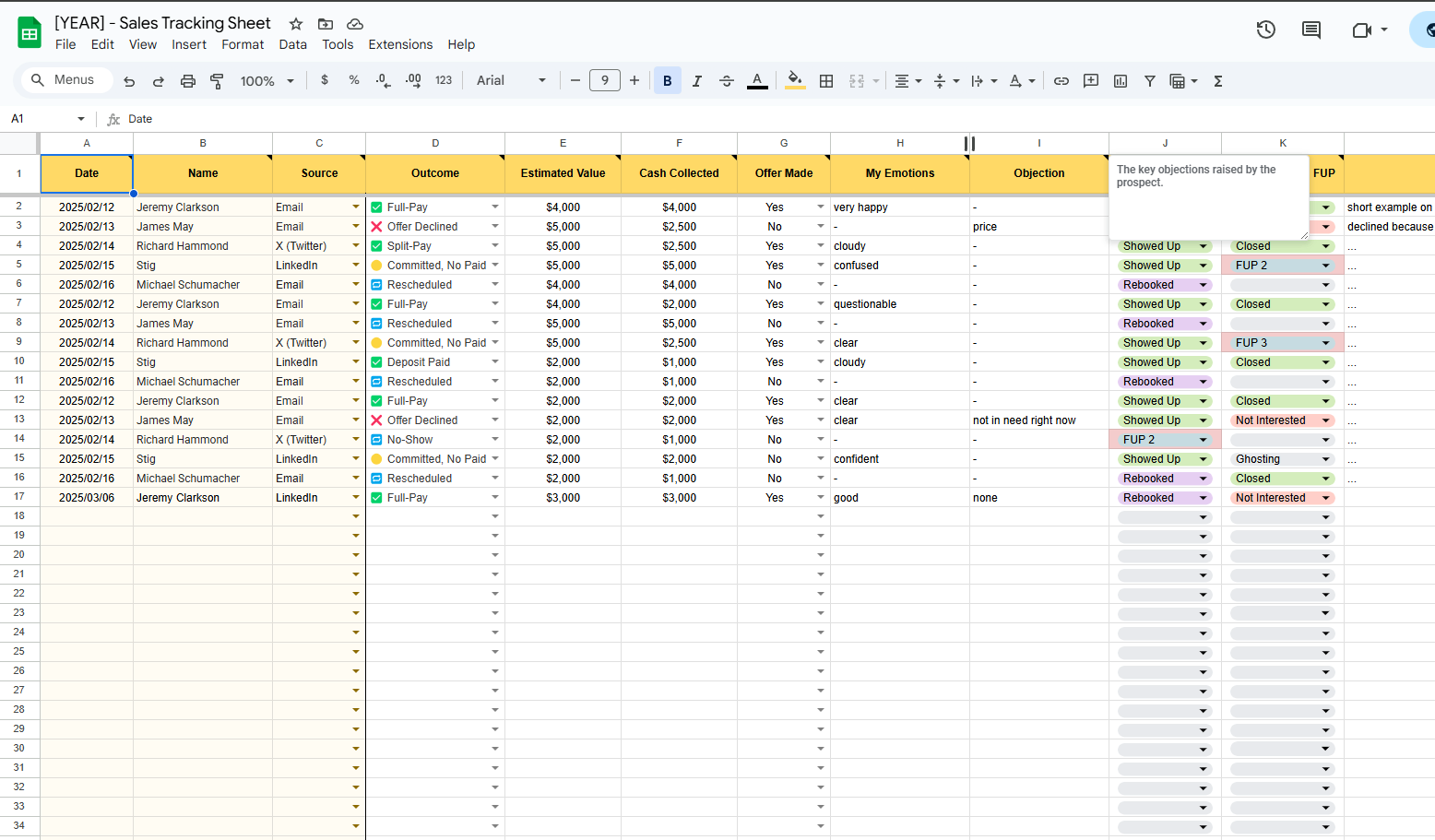Insert link using chain icon
Viewport: 1435px width, 840px height.
[x=1061, y=81]
